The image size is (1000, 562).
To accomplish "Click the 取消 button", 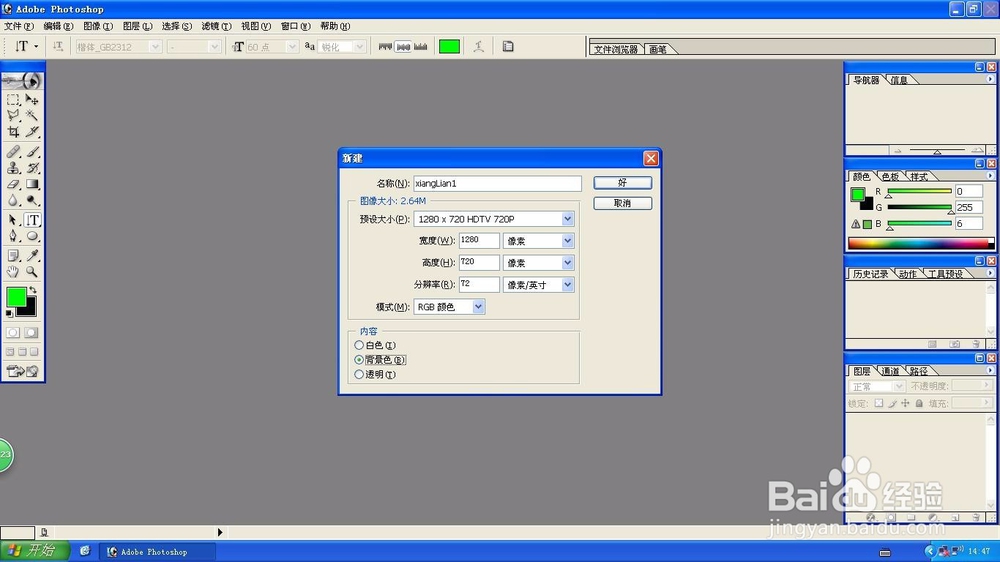I will click(x=622, y=203).
